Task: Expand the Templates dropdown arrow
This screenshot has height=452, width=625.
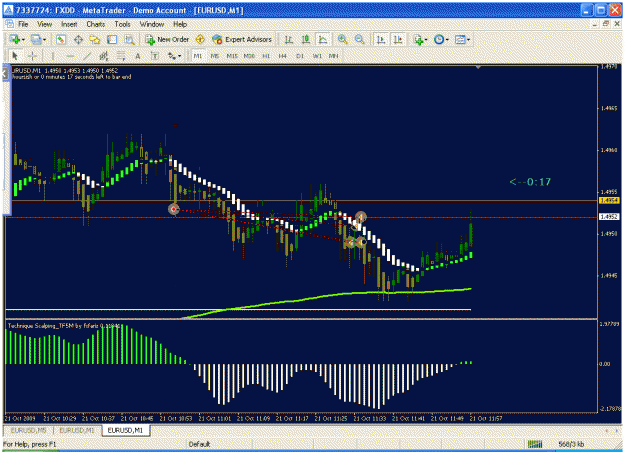Action: point(468,39)
